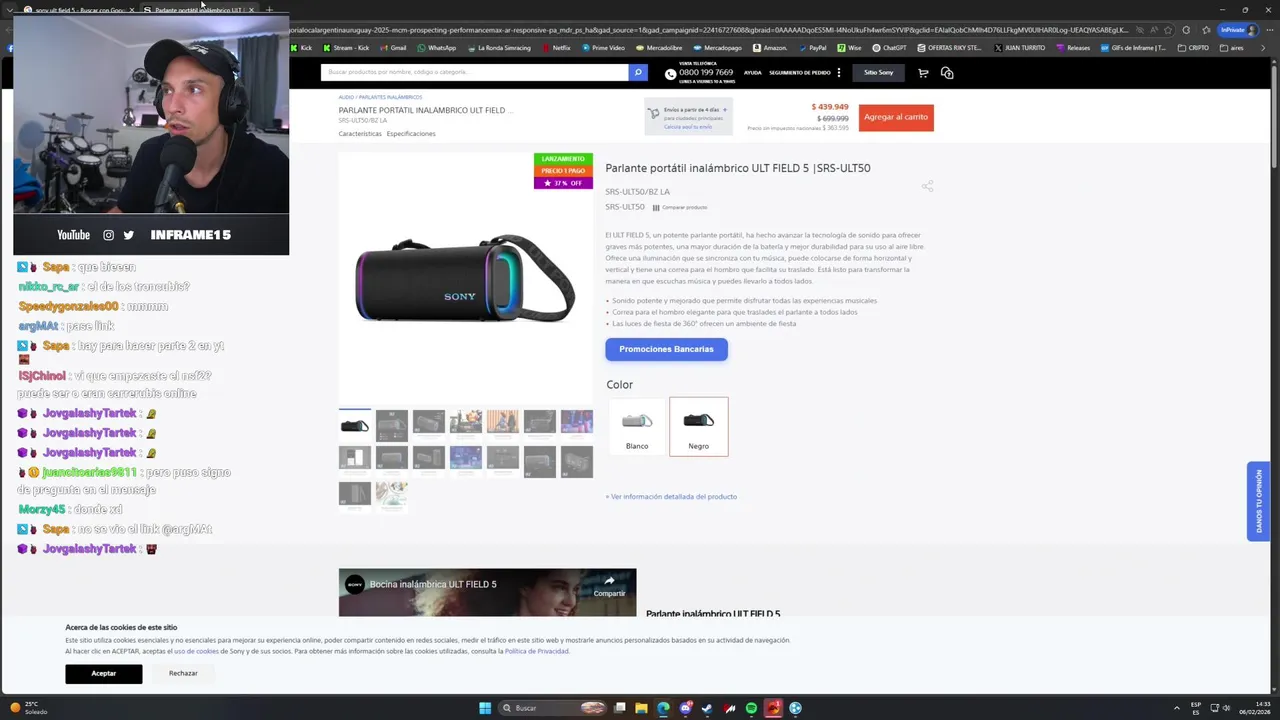This screenshot has height=720, width=1280.
Task: Click the Agregar al carrito button
Action: click(x=896, y=117)
